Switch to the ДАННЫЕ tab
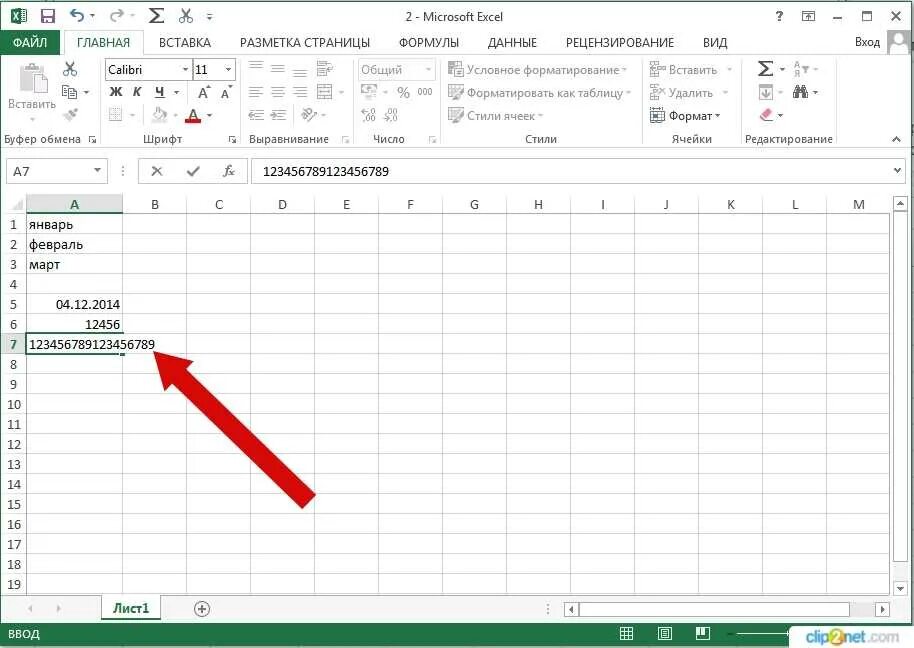This screenshot has height=648, width=914. [x=512, y=43]
